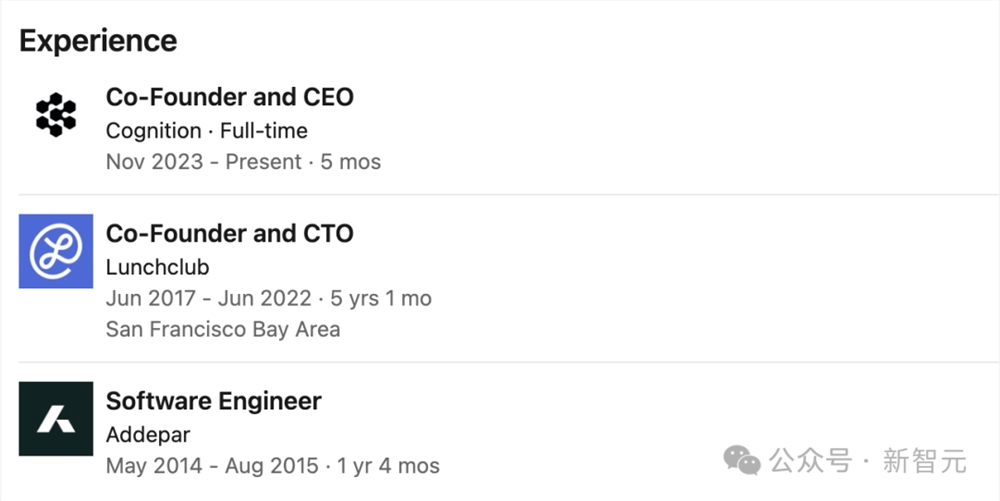The width and height of the screenshot is (1000, 501).
Task: Click the Experience section heading
Action: point(98,41)
